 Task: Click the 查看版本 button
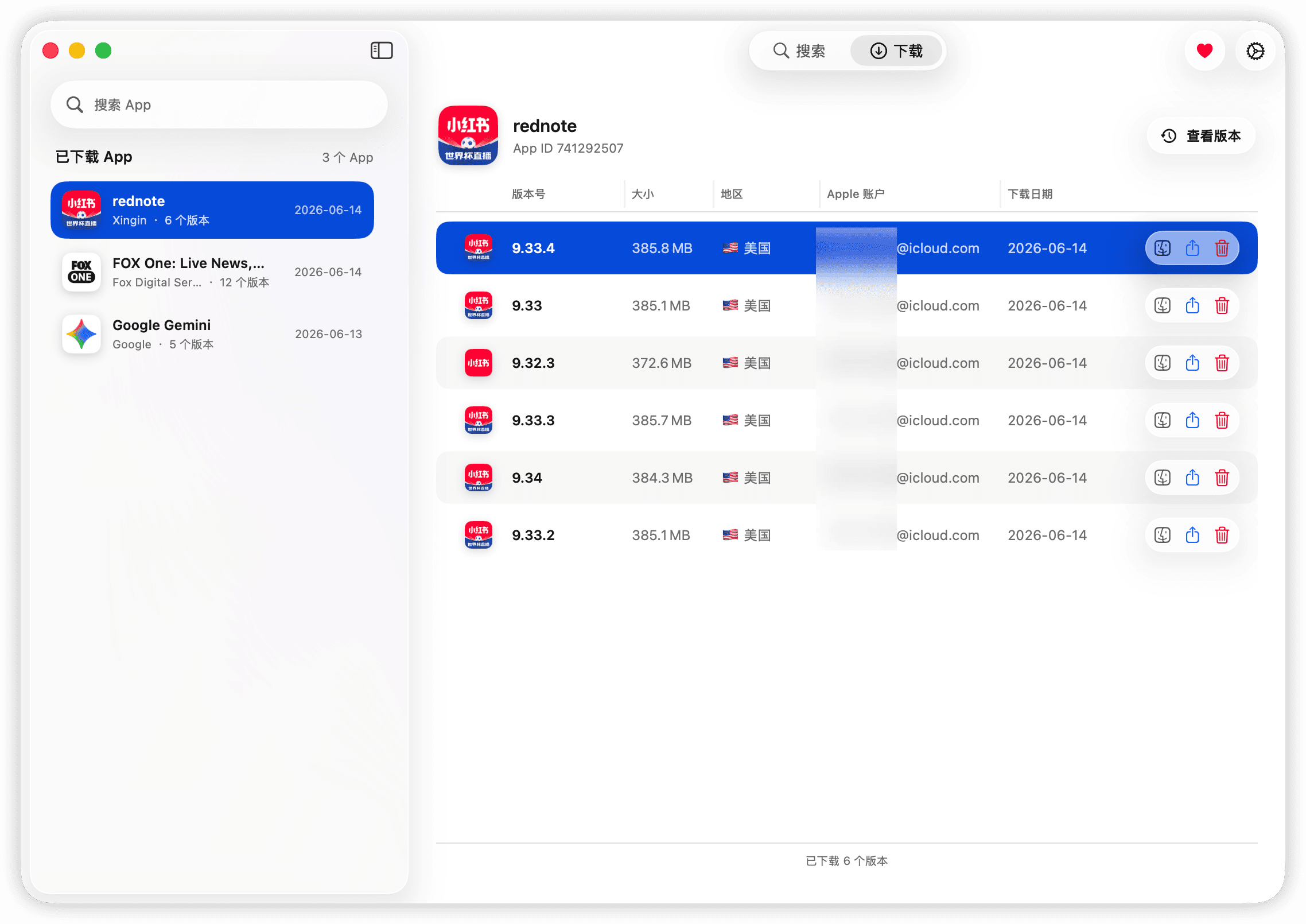(x=1200, y=135)
